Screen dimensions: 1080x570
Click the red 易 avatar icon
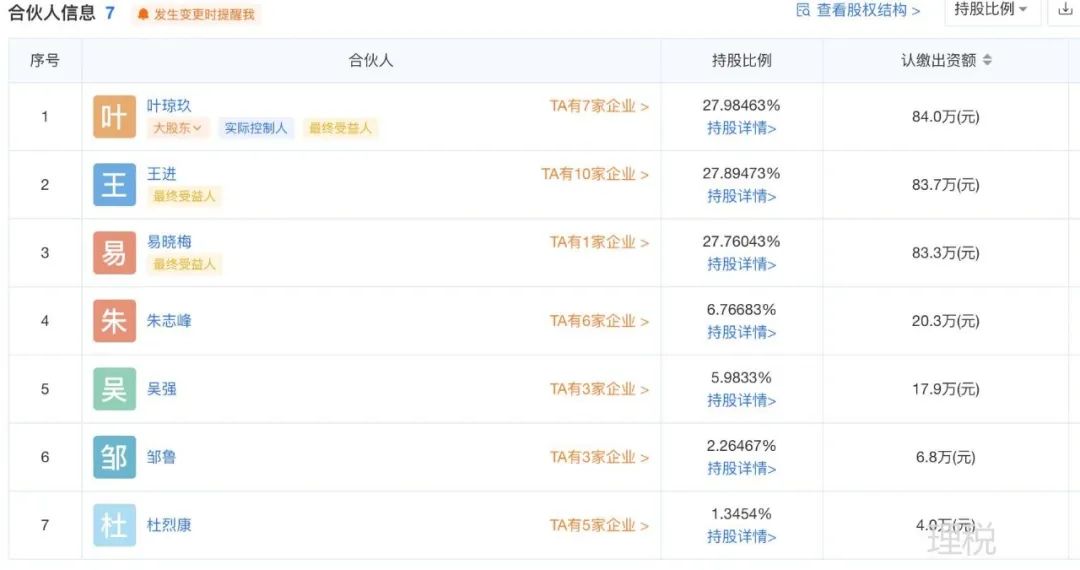114,253
